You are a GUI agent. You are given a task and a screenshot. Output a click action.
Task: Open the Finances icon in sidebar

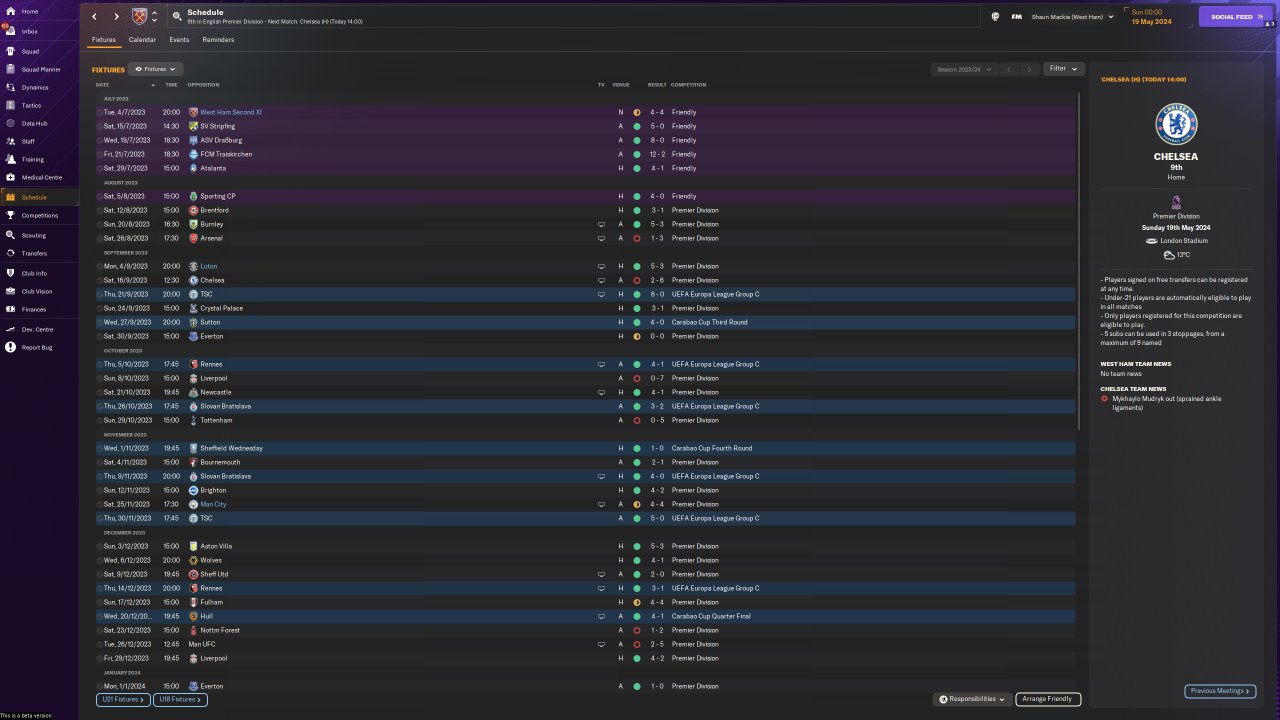tap(10, 309)
